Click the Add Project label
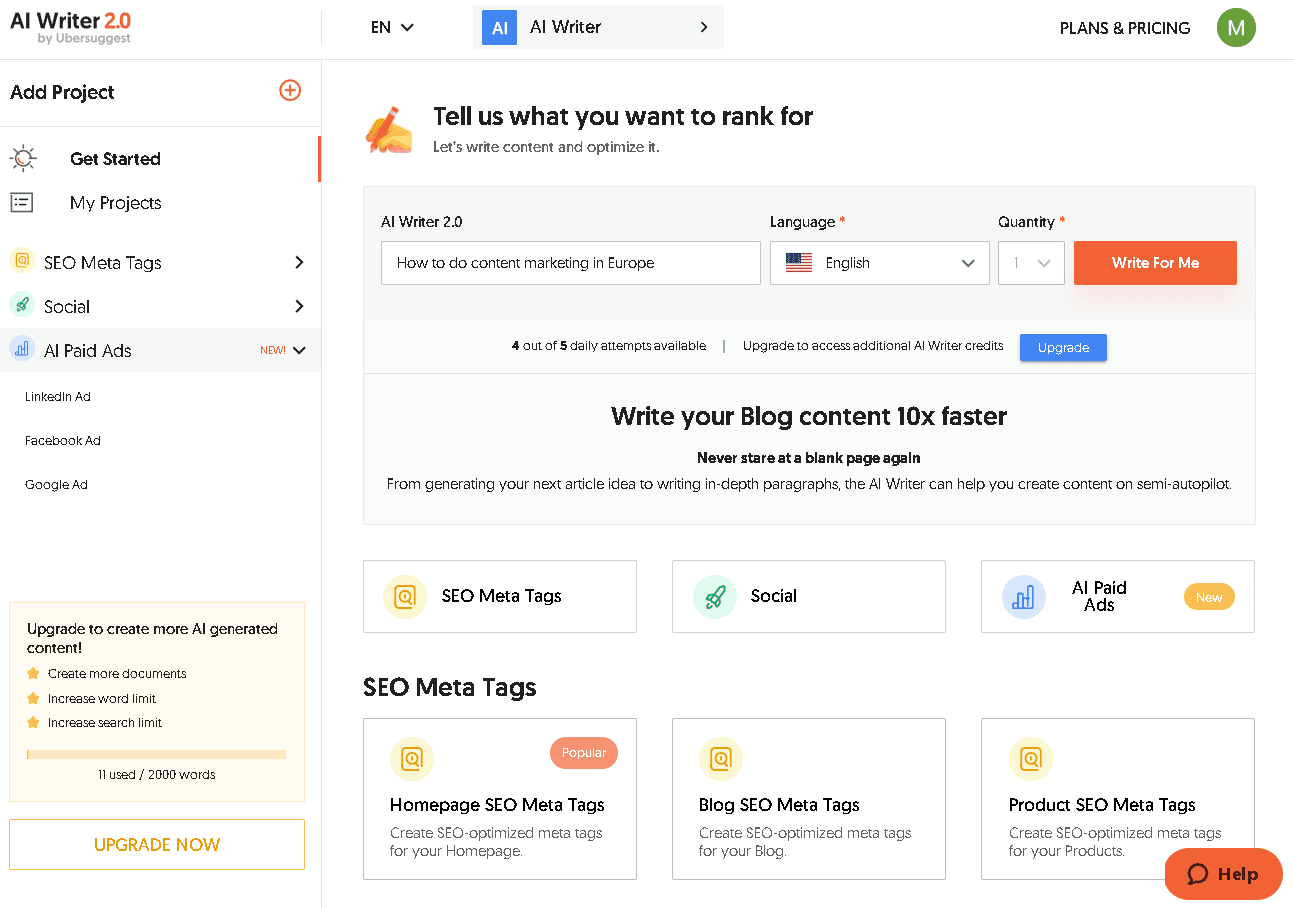The image size is (1293, 908). coord(62,92)
